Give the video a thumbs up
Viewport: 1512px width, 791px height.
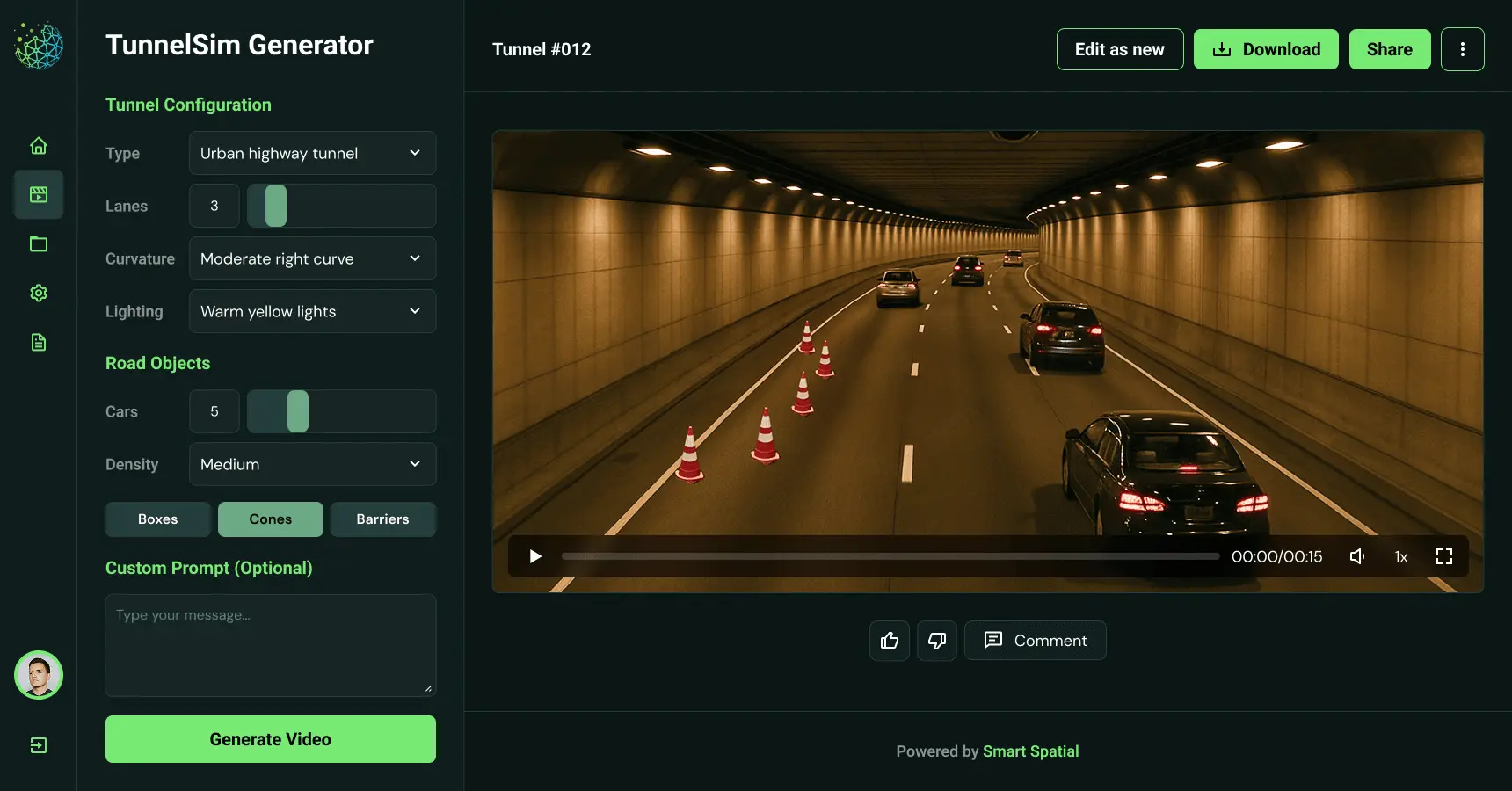889,641
